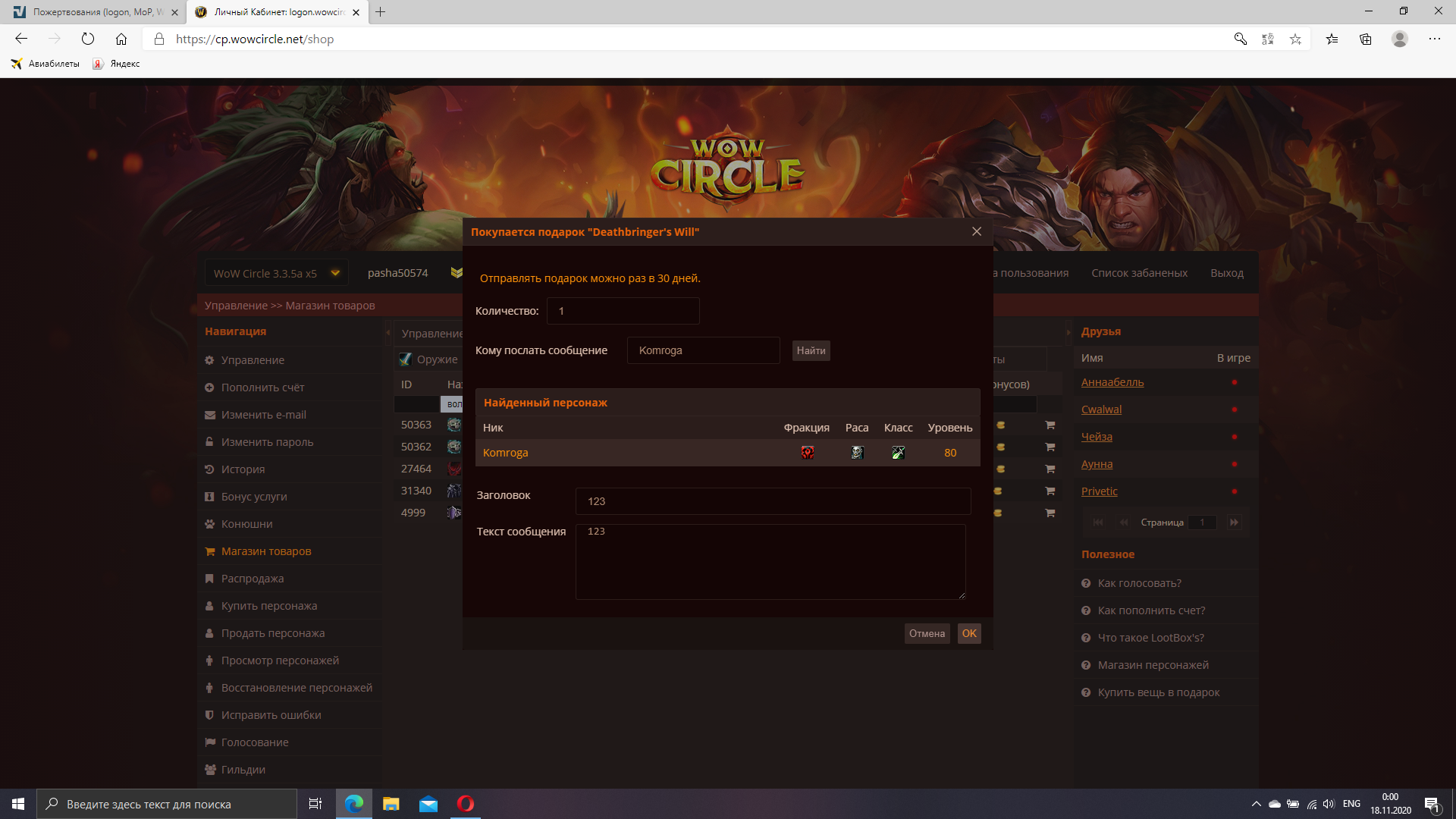Click the Отмена cancel button
The height and width of the screenshot is (819, 1456).
[x=927, y=633]
